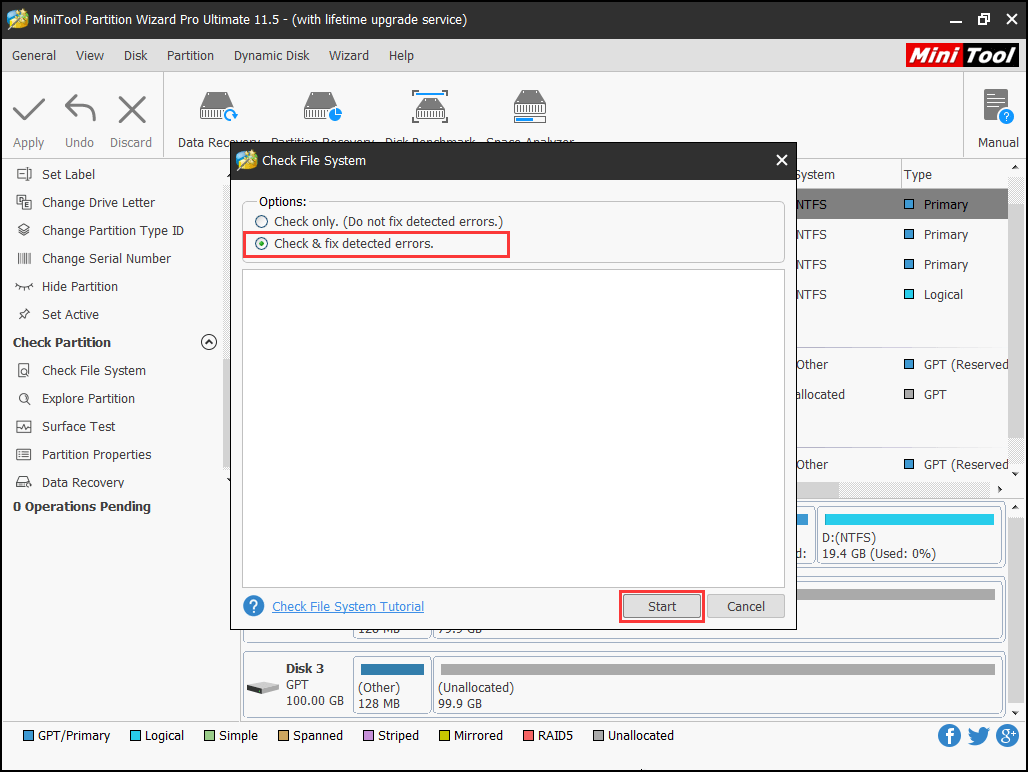Select Disk 3 Unallocated 99.9 GB block
The width and height of the screenshot is (1028, 772).
(718, 685)
